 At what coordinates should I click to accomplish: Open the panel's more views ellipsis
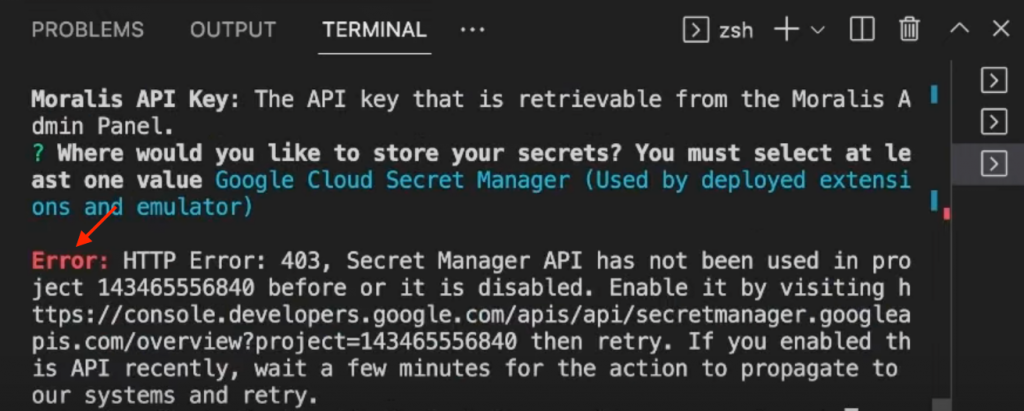(472, 30)
